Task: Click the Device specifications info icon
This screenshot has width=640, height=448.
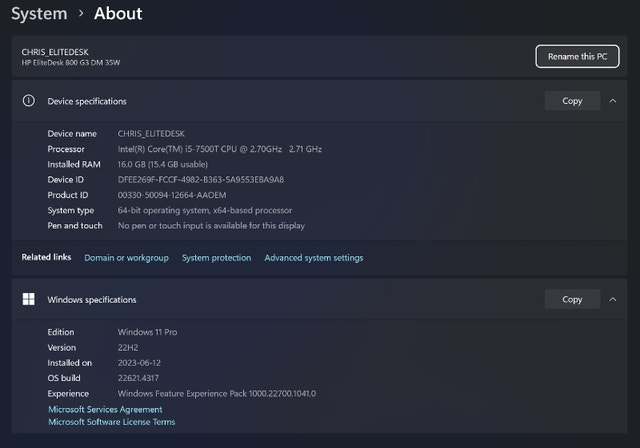Action: click(29, 101)
